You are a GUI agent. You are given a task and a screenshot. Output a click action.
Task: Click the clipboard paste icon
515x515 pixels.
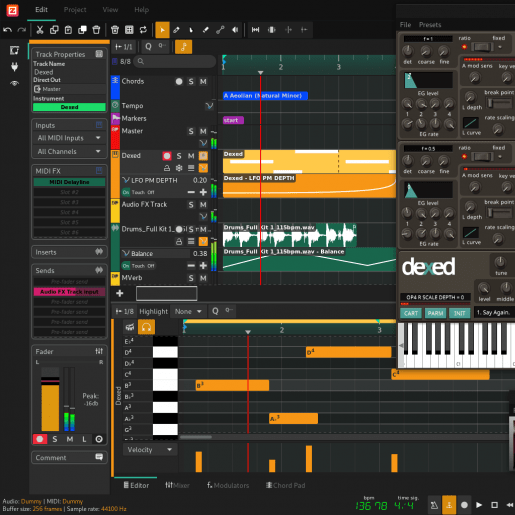pos(68,30)
